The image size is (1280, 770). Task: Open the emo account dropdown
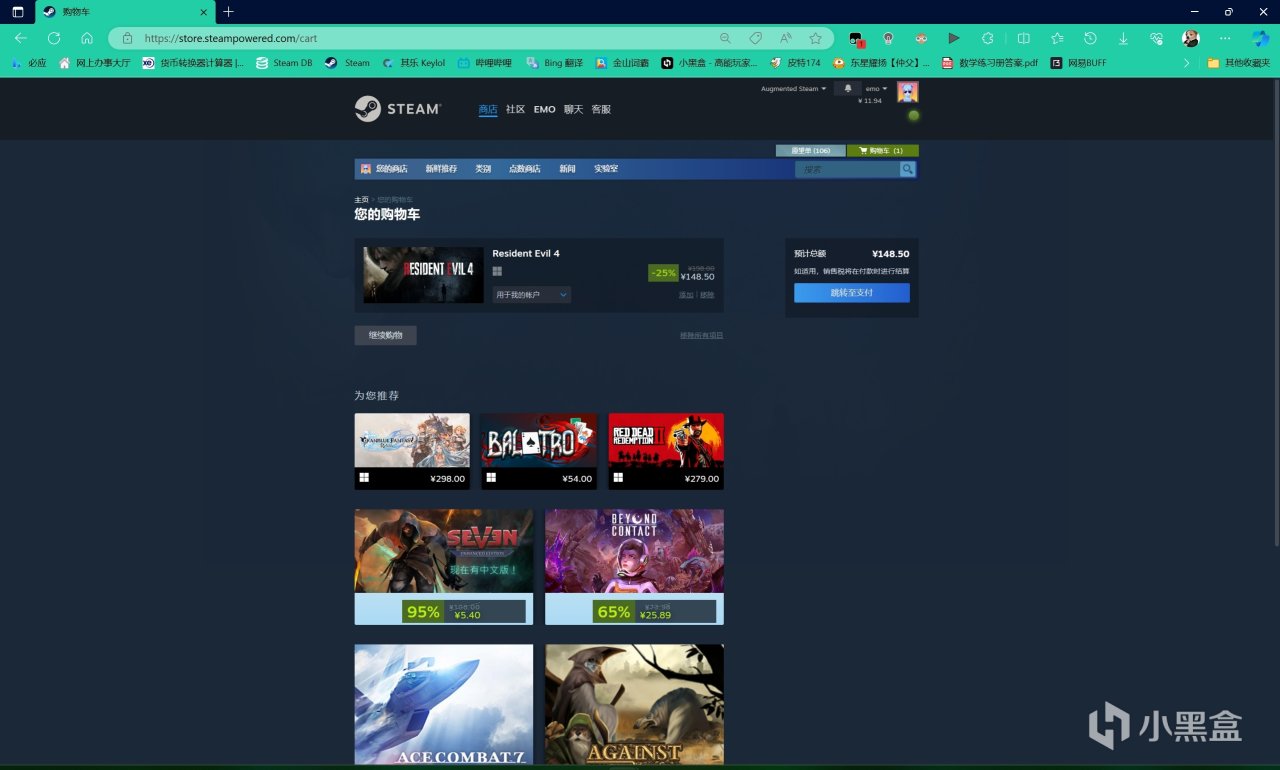click(876, 89)
